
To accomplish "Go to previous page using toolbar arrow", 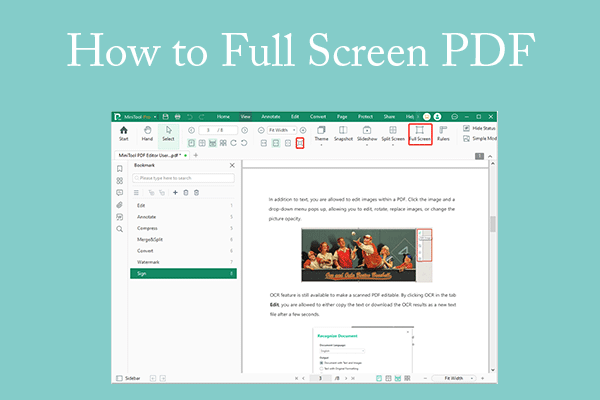I will pos(192,130).
